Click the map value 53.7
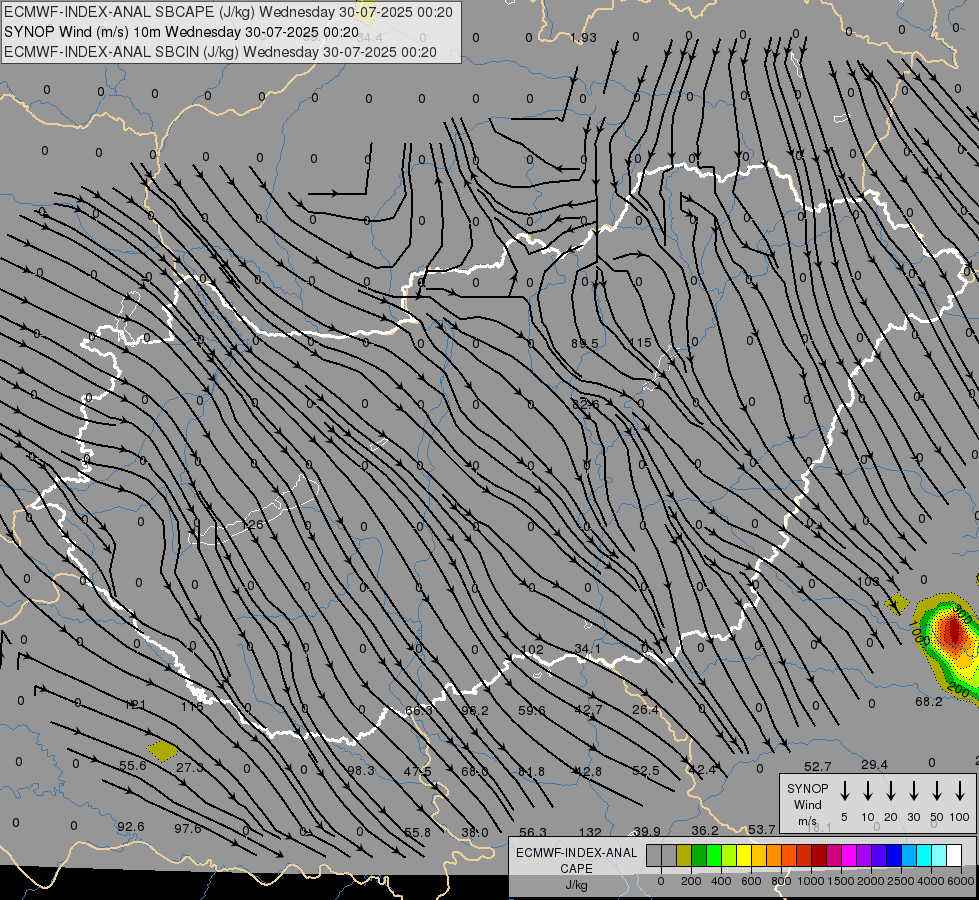This screenshot has width=979, height=900. click(762, 829)
